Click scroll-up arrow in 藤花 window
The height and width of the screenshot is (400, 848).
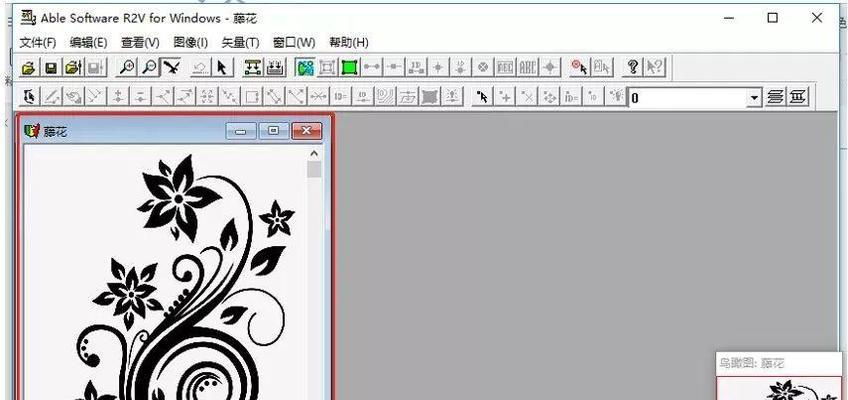pyautogui.click(x=314, y=154)
